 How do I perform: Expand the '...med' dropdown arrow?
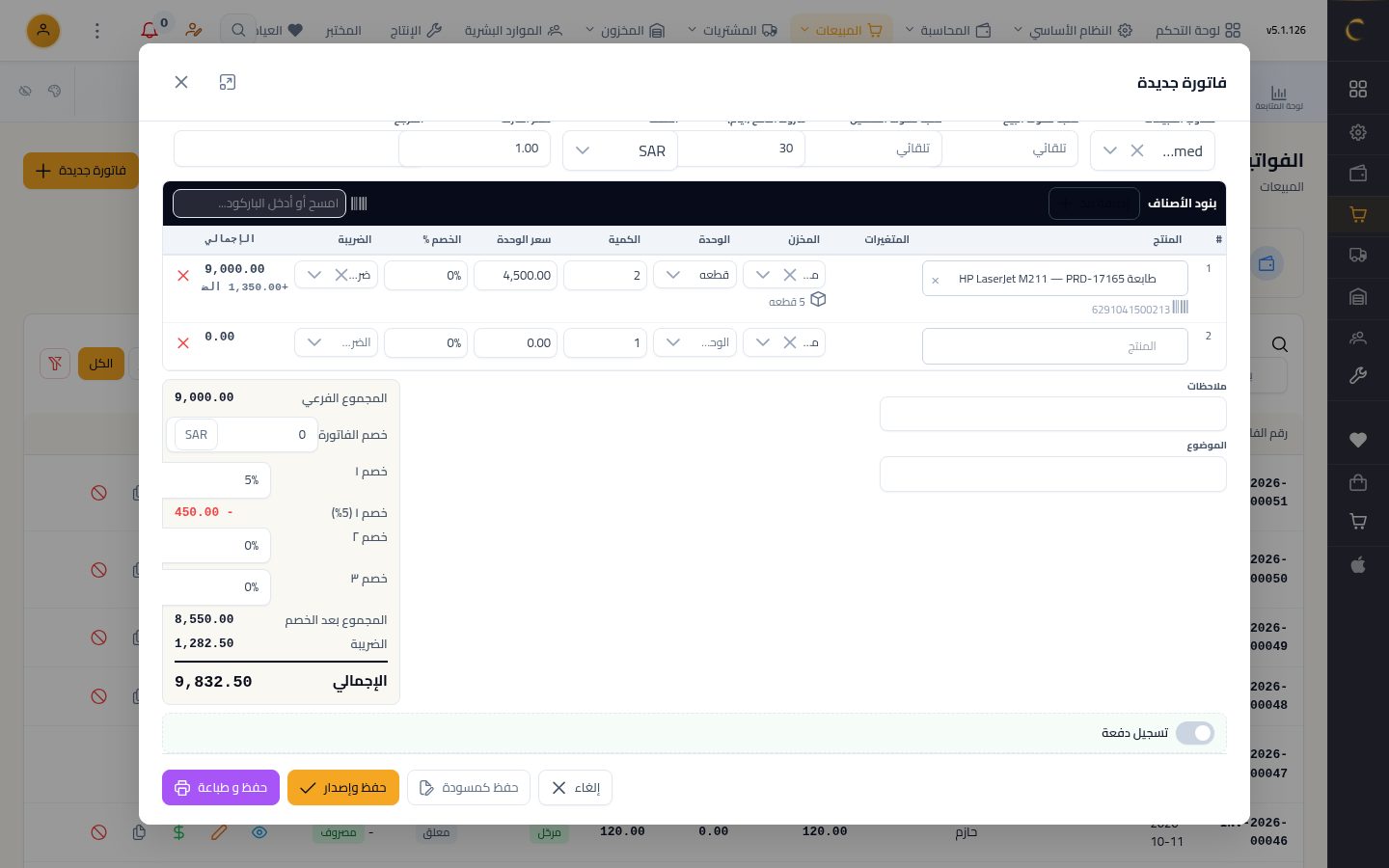[x=1110, y=150]
